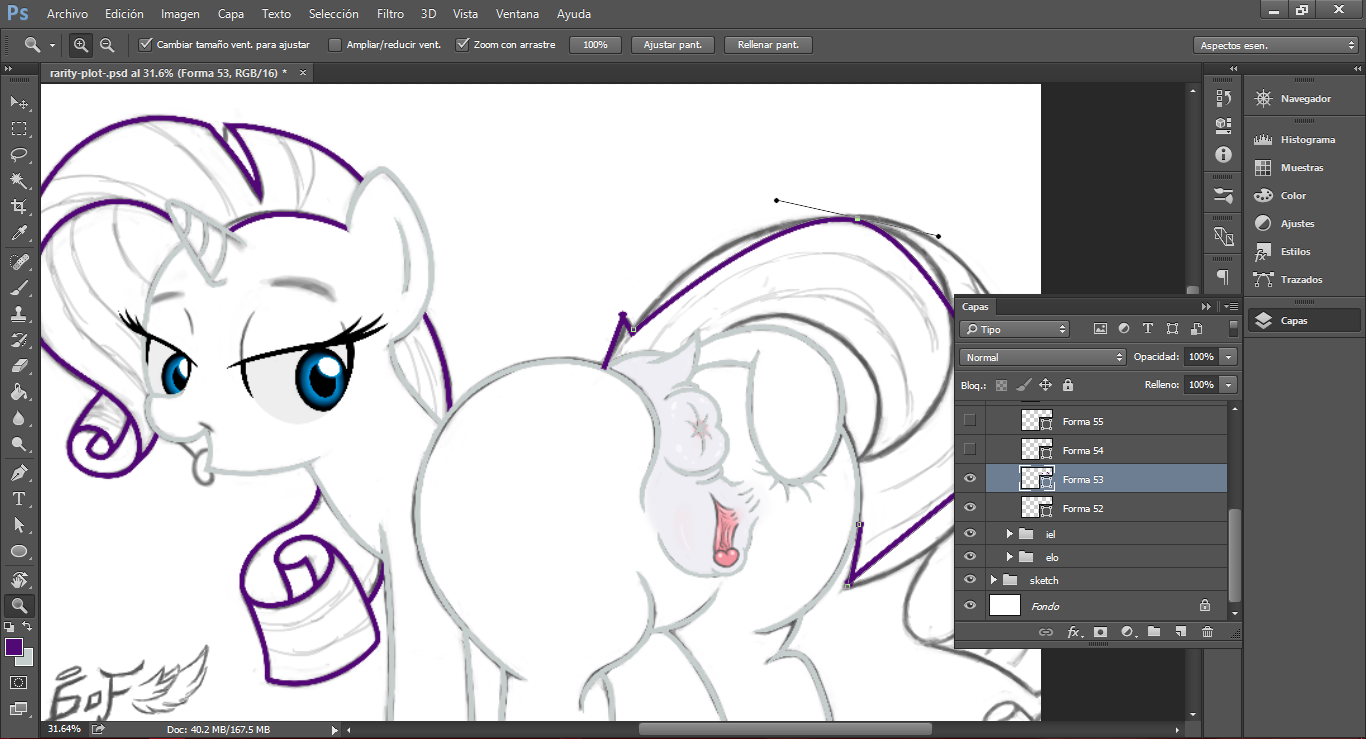Open the Archivo menu
This screenshot has height=739, width=1366.
click(67, 14)
